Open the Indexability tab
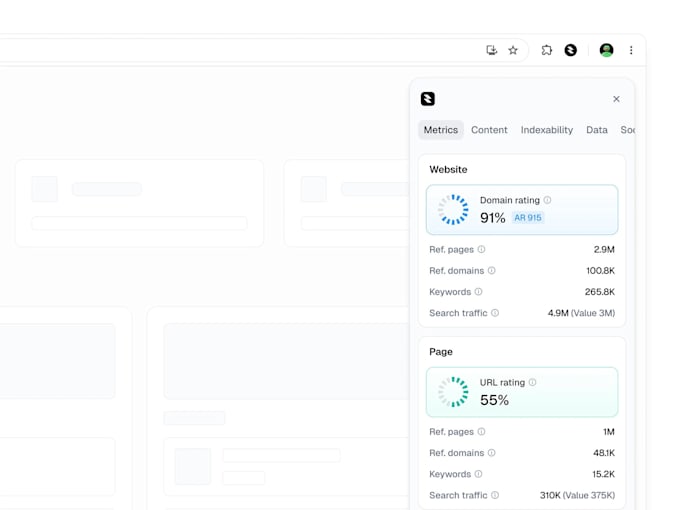The image size is (680, 510). tap(546, 130)
